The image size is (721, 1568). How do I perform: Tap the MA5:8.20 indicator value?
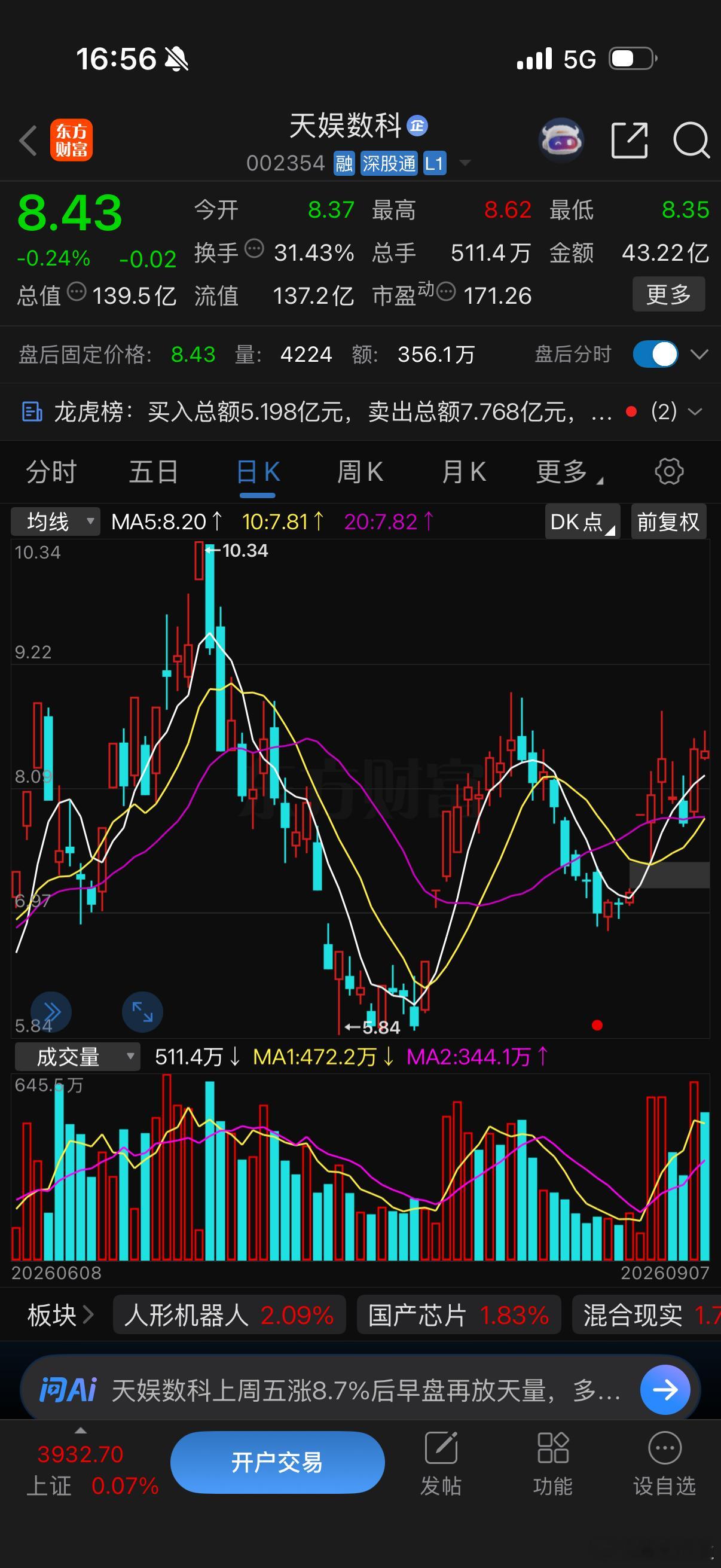pyautogui.click(x=167, y=521)
